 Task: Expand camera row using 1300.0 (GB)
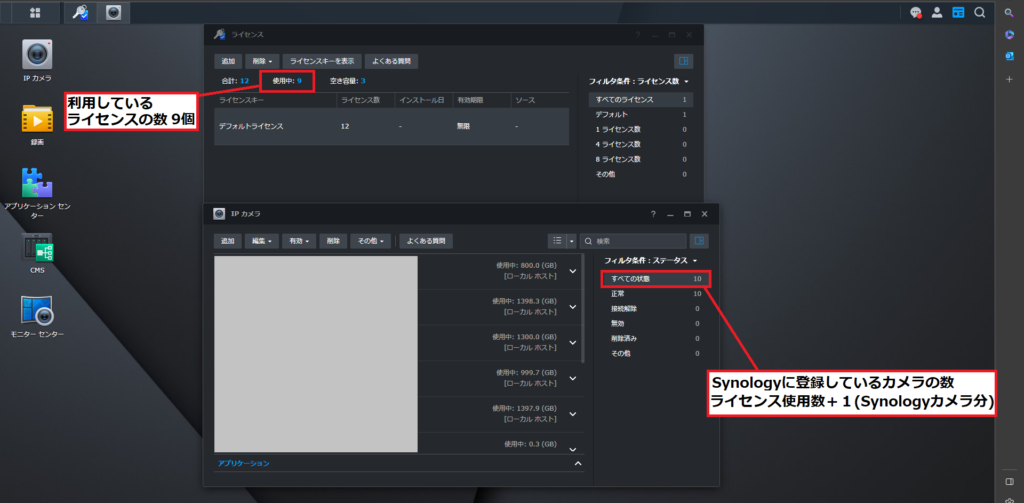pyautogui.click(x=573, y=342)
